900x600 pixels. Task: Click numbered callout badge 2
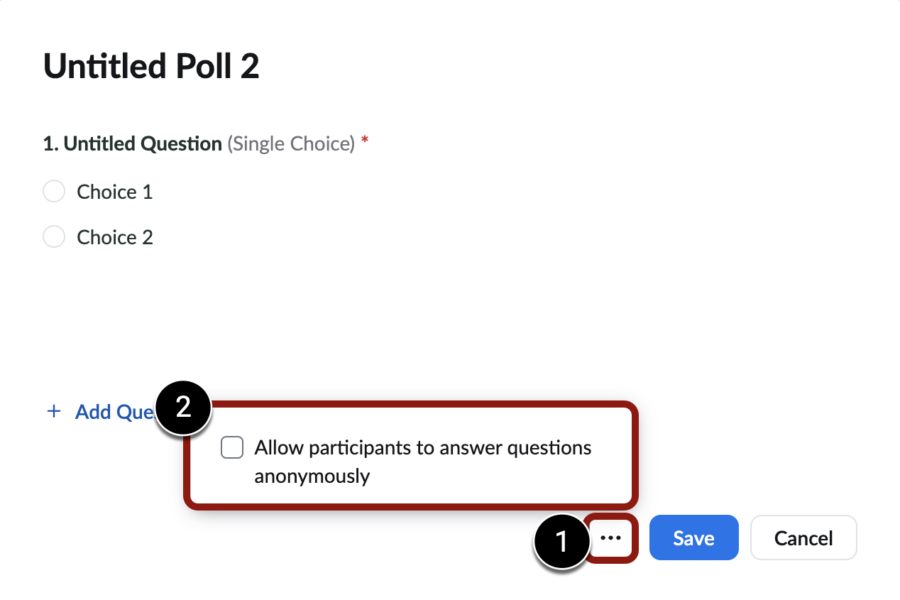(184, 407)
